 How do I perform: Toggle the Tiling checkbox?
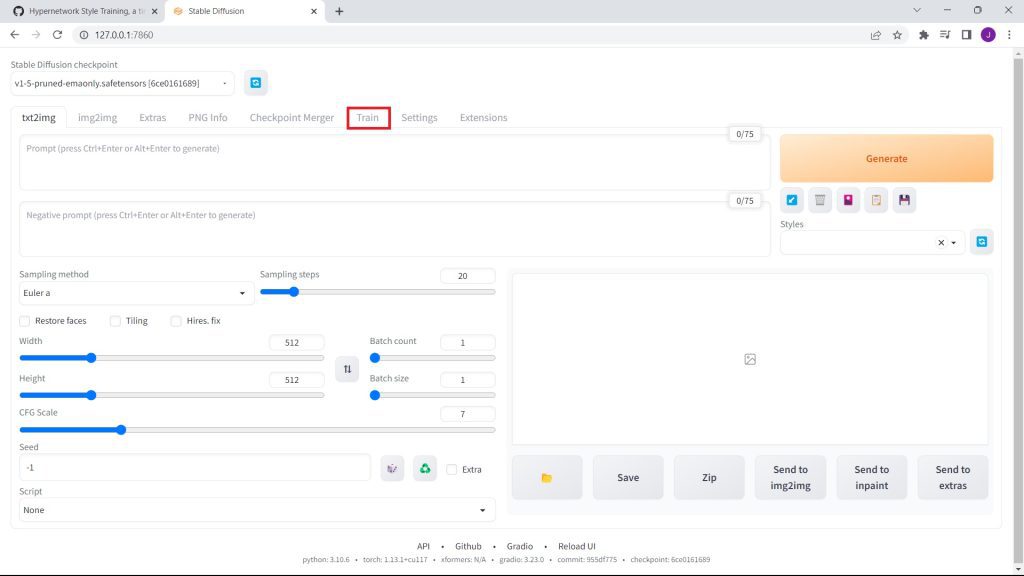(115, 321)
